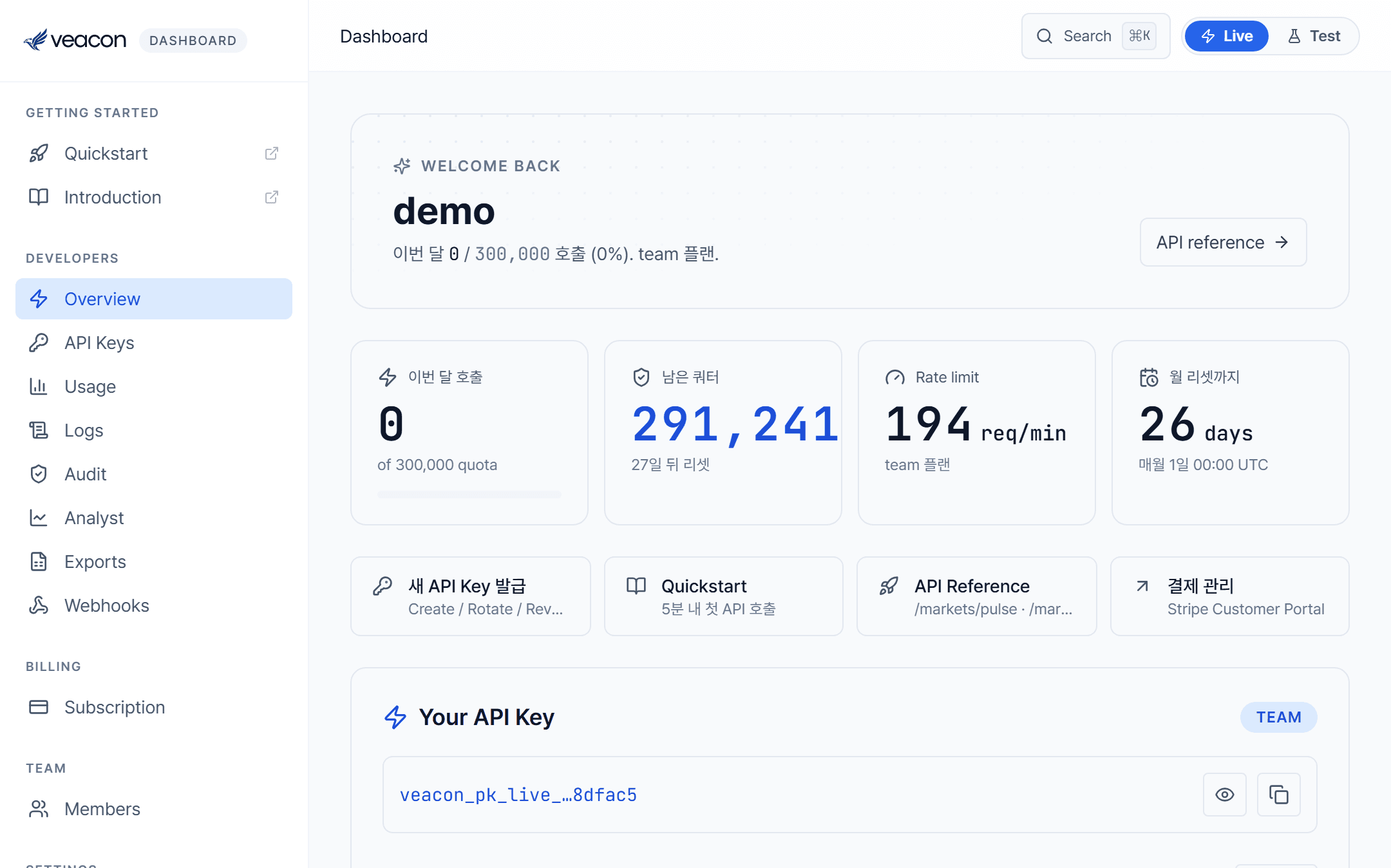Viewport: 1391px width, 868px height.
Task: Switch to Live mode
Action: click(1227, 36)
